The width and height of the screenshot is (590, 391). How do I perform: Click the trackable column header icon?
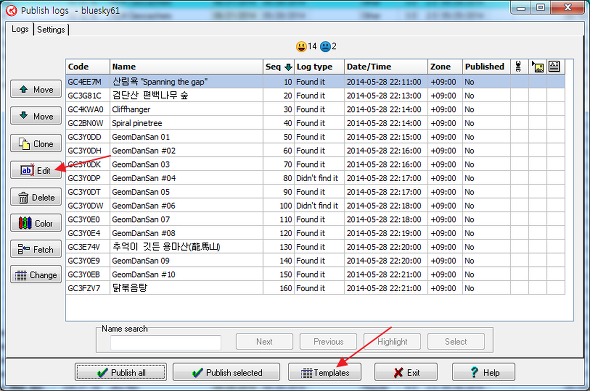click(x=519, y=67)
